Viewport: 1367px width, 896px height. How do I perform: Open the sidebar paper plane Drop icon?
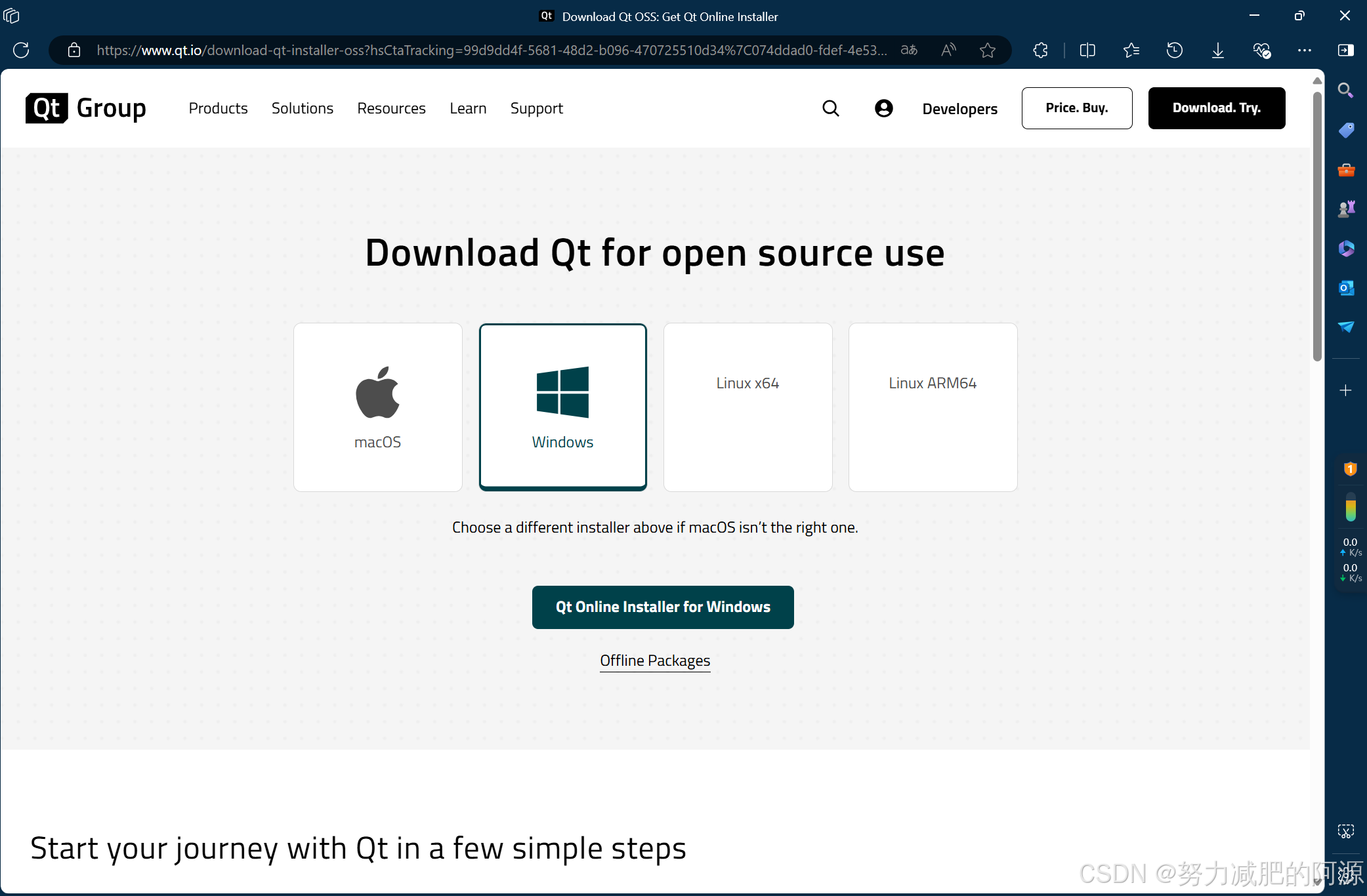coord(1345,327)
